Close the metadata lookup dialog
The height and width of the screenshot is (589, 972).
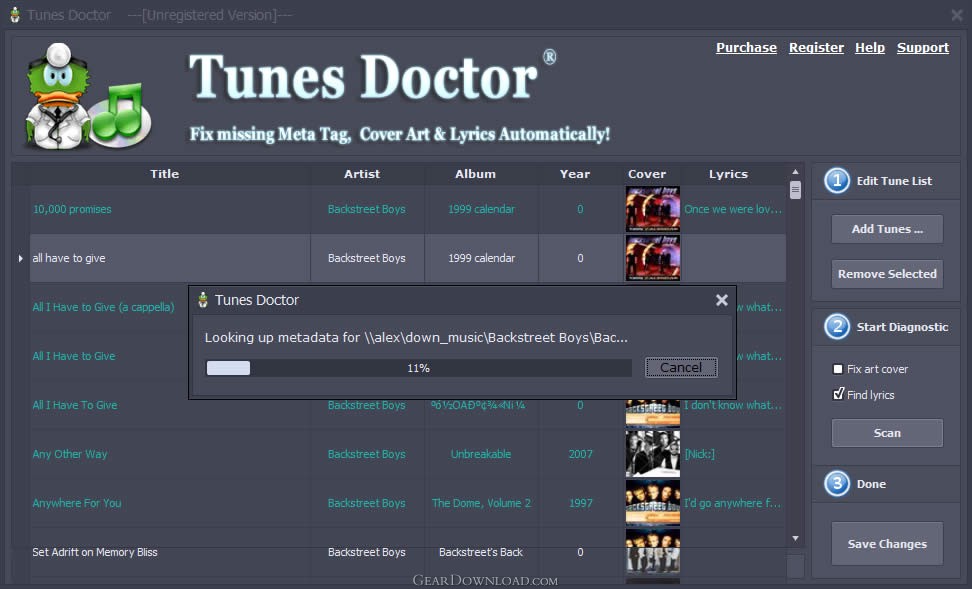click(x=722, y=300)
